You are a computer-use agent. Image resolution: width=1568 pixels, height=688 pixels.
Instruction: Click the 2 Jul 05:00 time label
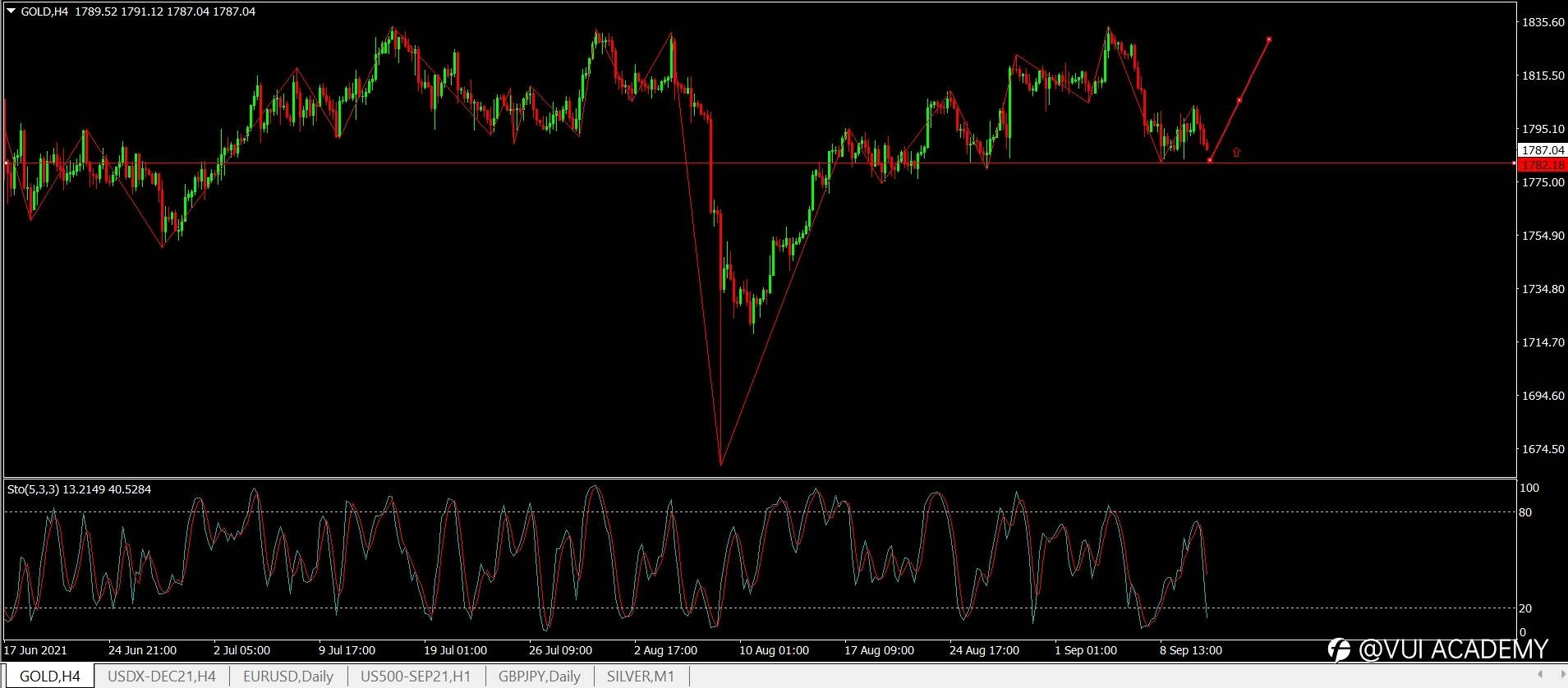click(x=241, y=650)
